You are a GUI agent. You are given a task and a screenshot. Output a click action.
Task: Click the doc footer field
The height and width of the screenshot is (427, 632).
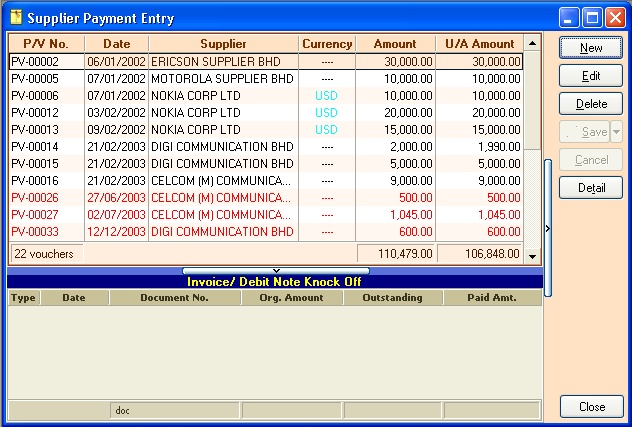click(x=175, y=410)
